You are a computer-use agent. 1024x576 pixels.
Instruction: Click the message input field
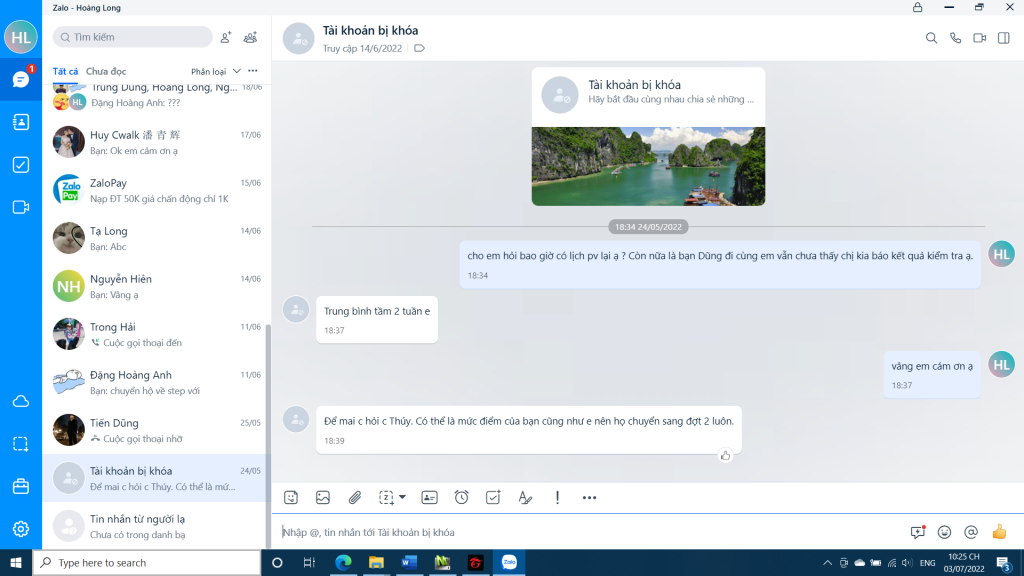pos(590,532)
